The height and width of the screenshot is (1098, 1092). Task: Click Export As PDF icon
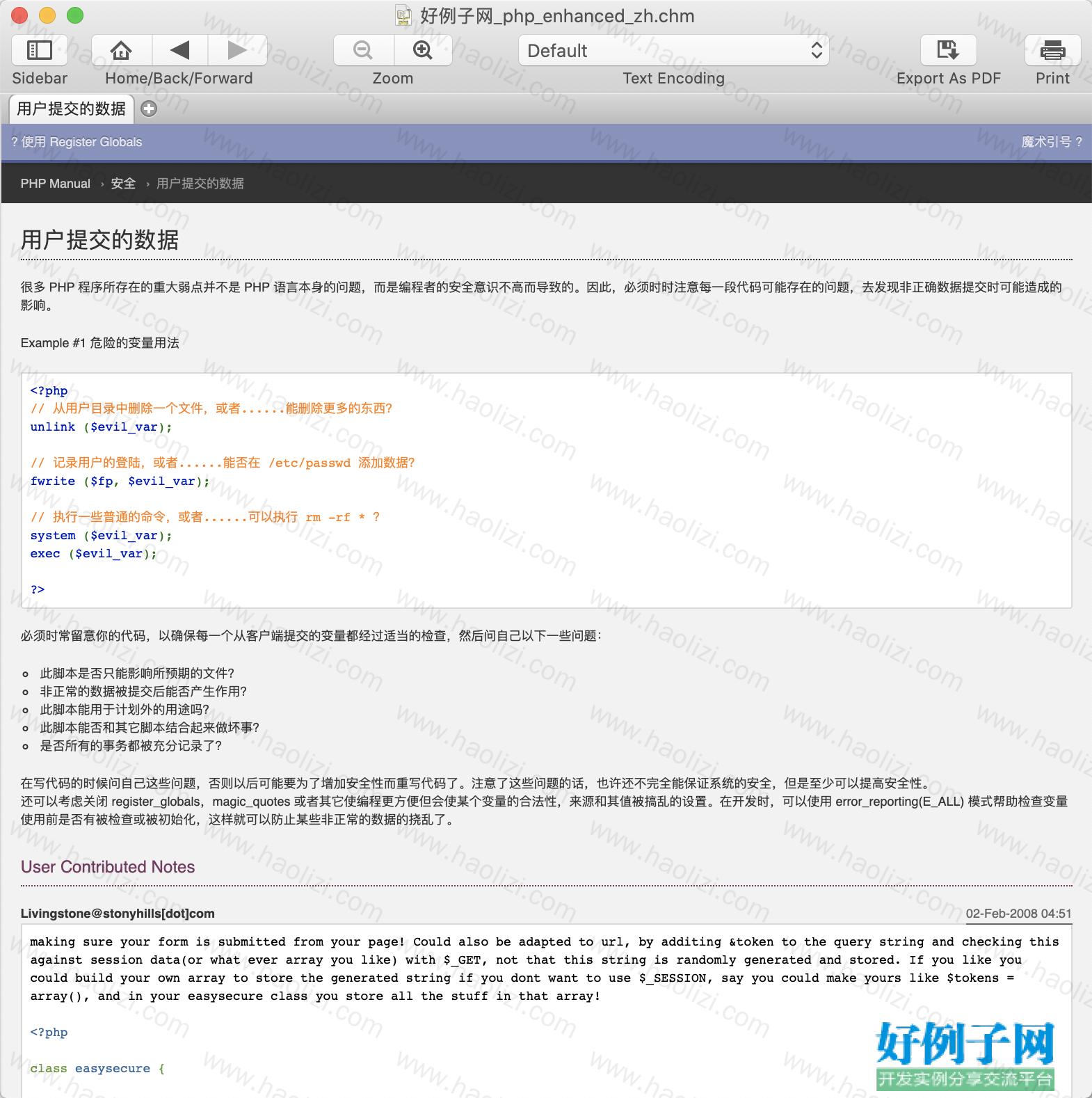point(948,50)
